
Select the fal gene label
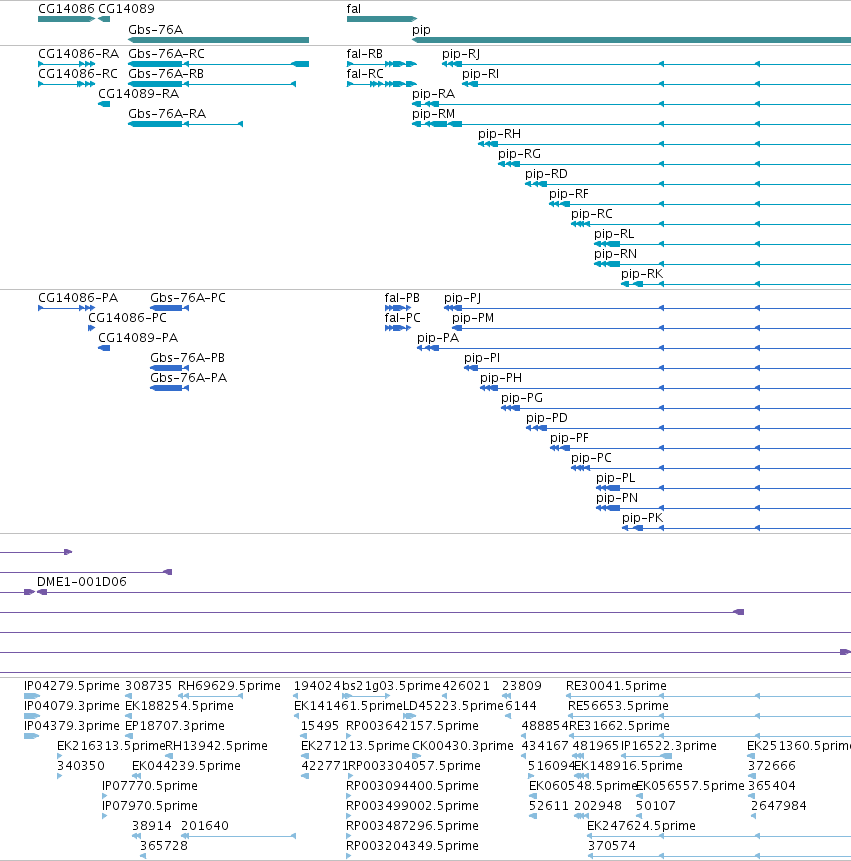[x=354, y=9]
